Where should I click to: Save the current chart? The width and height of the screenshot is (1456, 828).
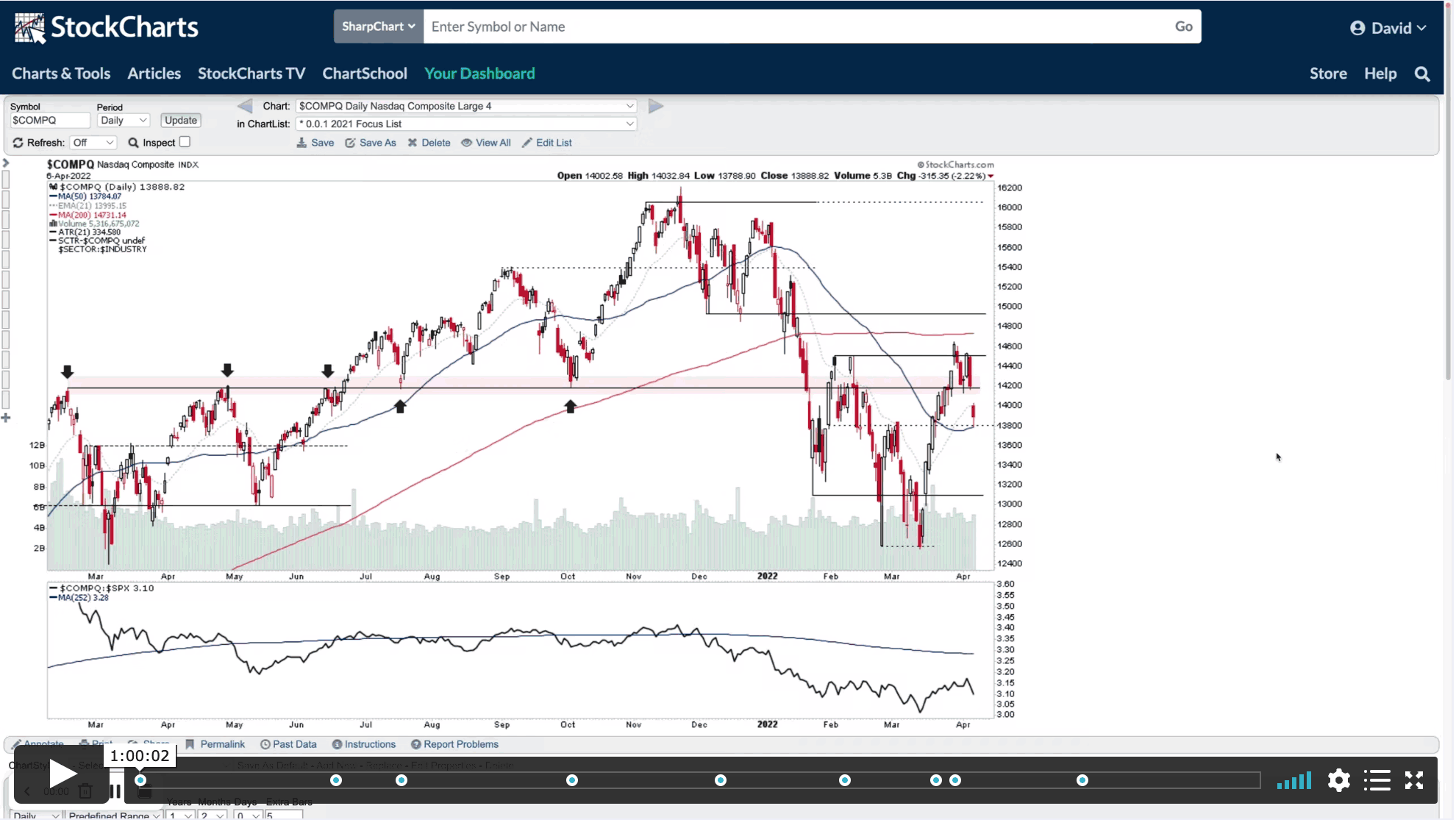coord(315,143)
